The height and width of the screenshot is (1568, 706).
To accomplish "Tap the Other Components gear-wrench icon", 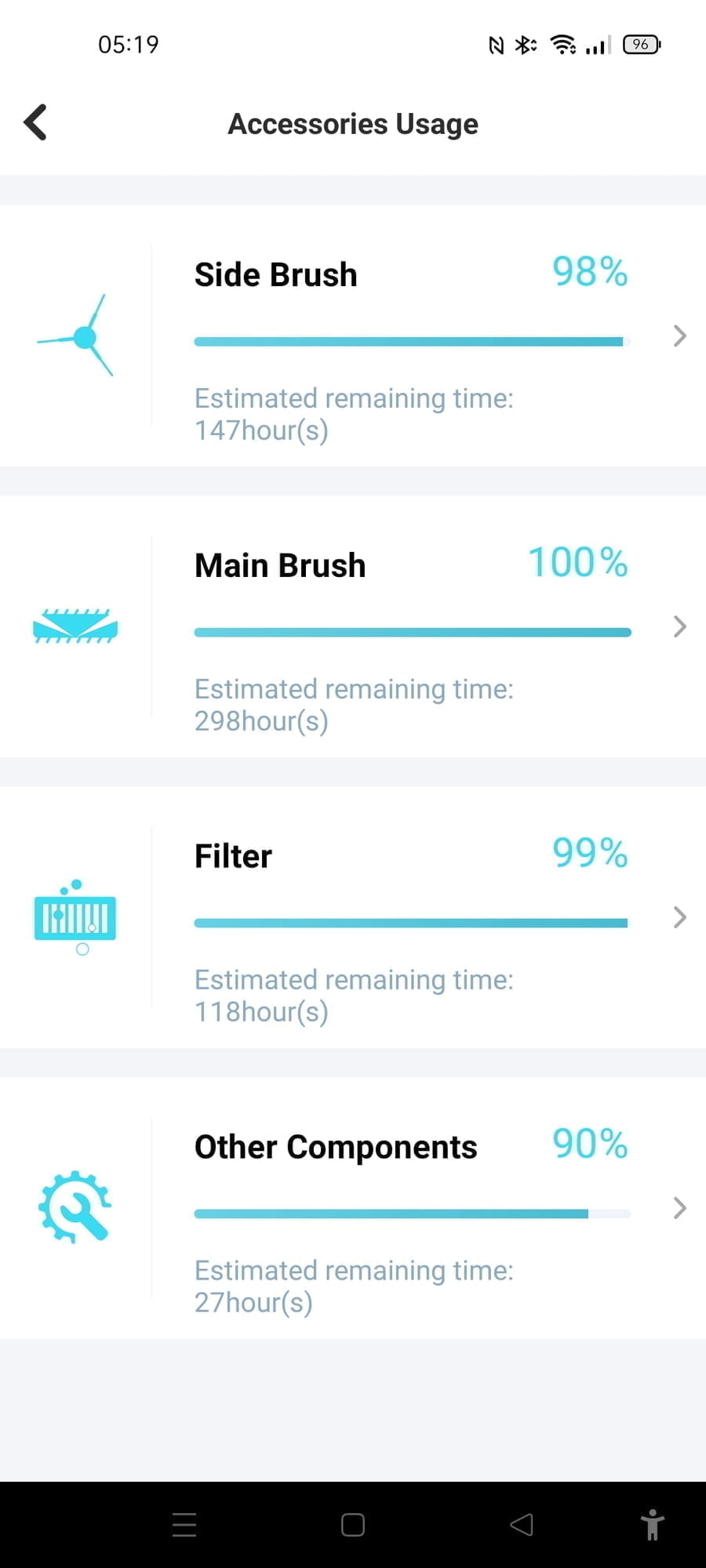I will click(x=75, y=1207).
